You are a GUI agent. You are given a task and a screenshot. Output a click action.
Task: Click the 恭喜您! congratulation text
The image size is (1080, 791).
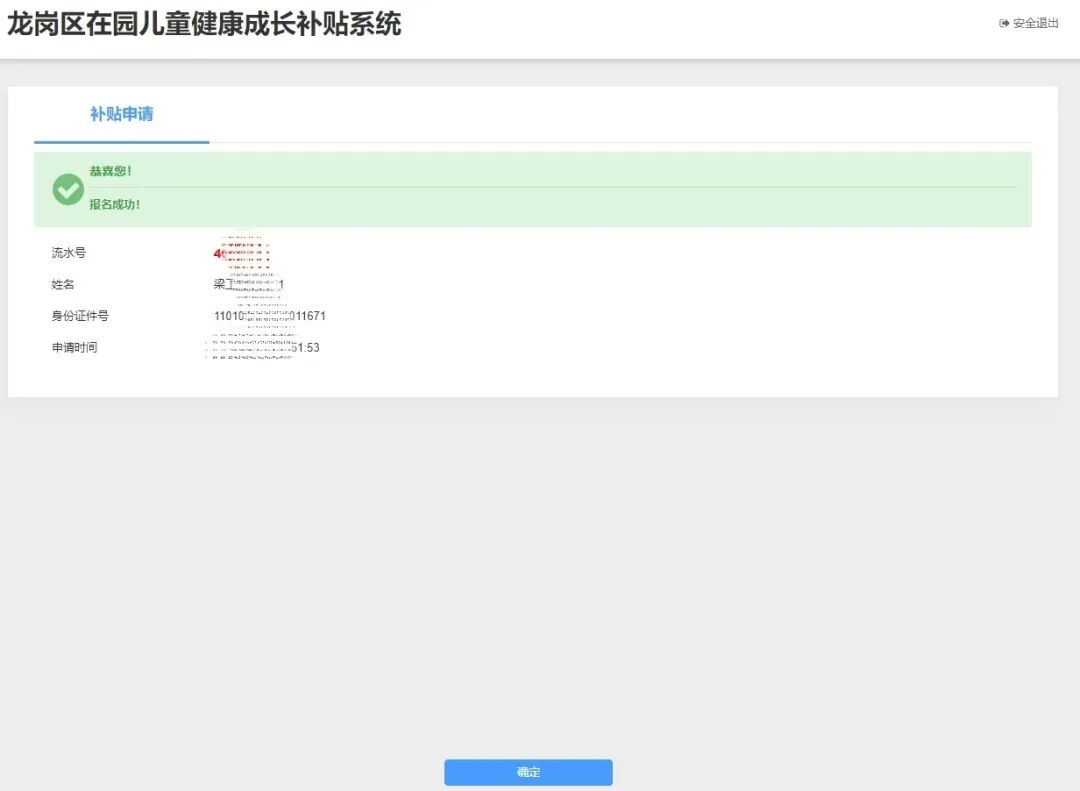(111, 171)
